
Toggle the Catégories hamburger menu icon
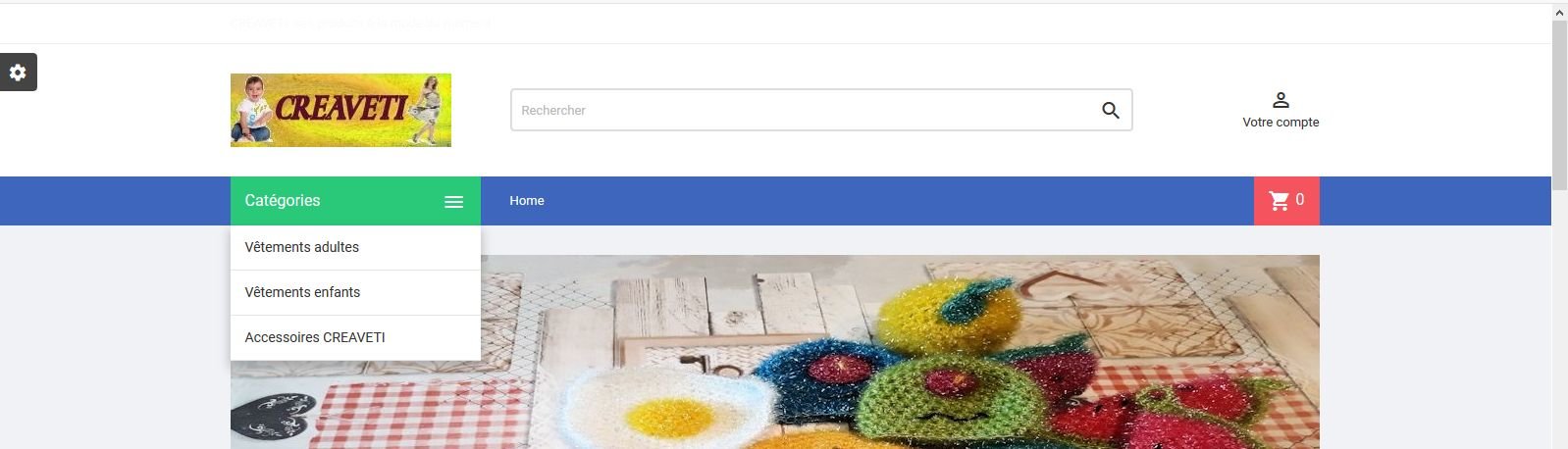(x=453, y=202)
